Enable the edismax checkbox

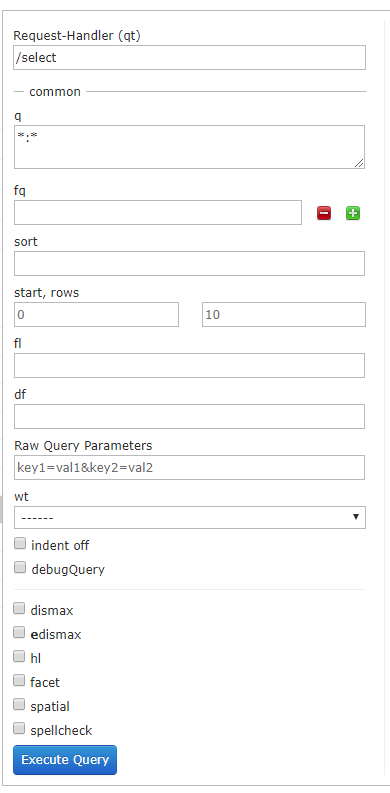click(x=19, y=632)
